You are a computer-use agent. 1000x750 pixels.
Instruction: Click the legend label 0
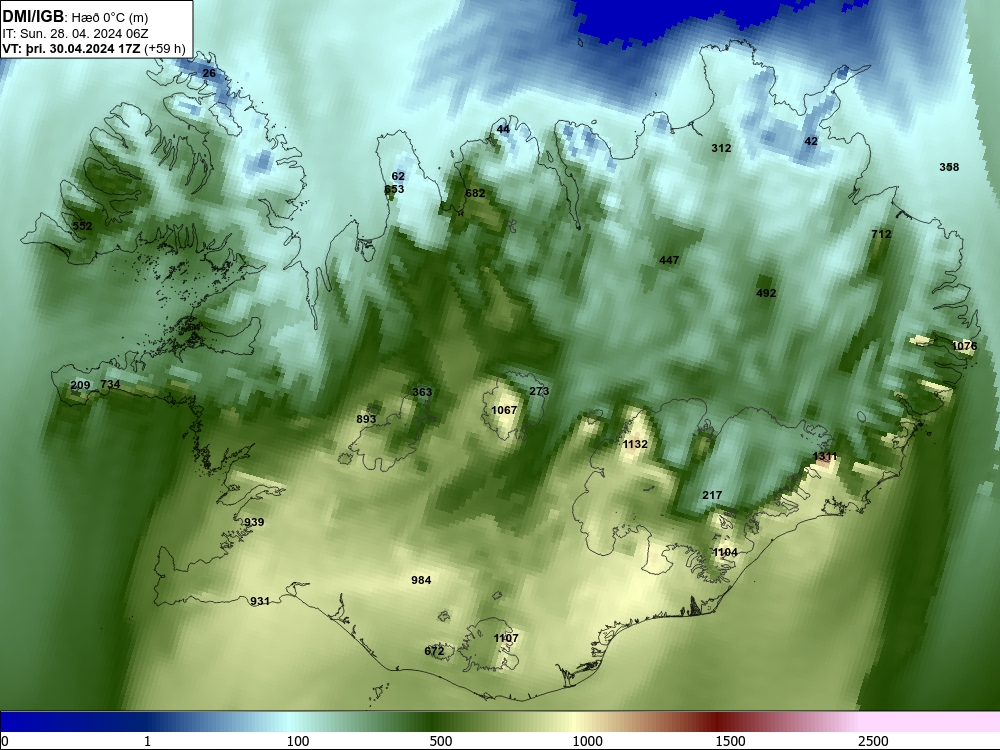coord(6,741)
